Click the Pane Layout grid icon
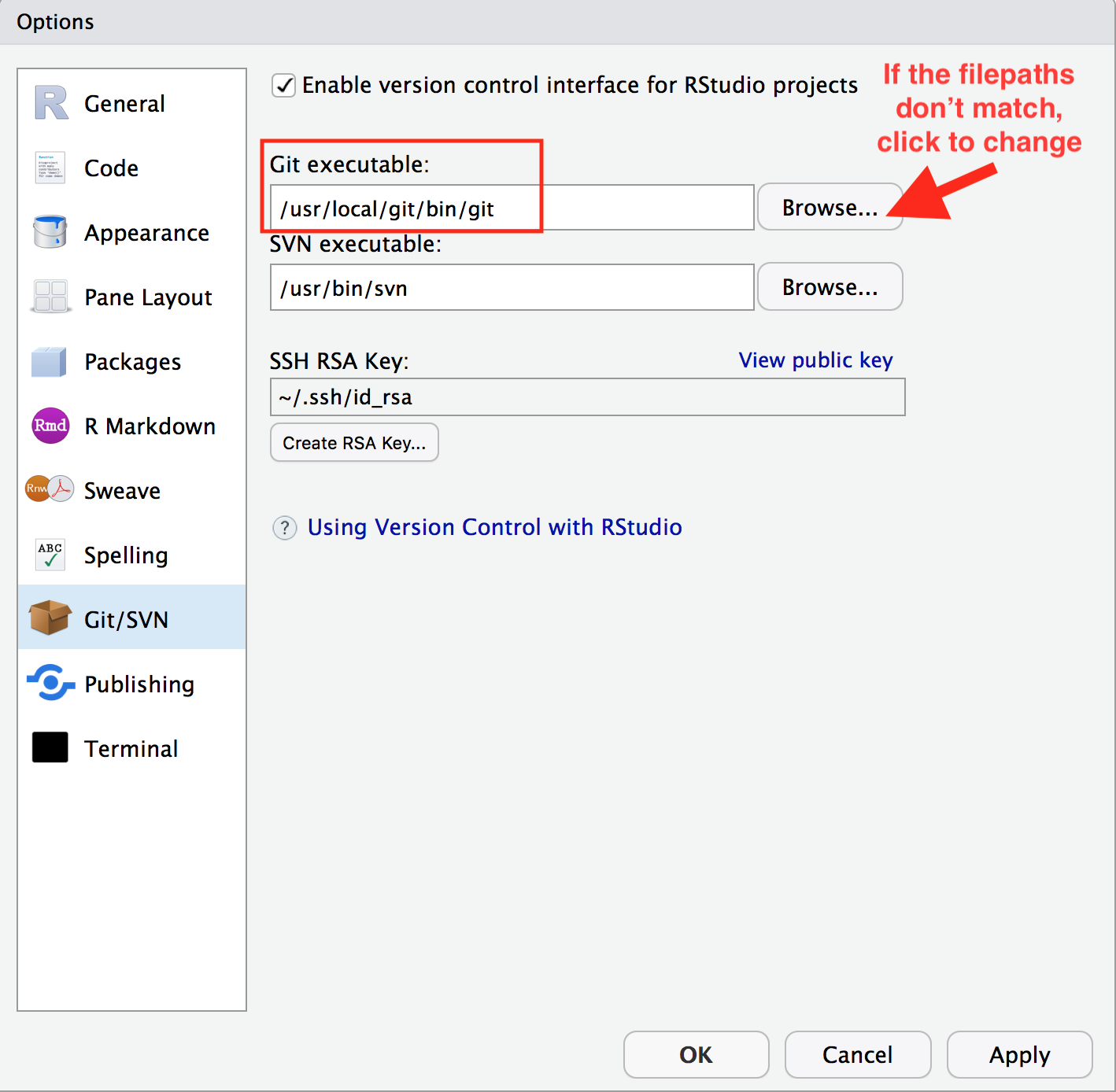 coord(50,297)
